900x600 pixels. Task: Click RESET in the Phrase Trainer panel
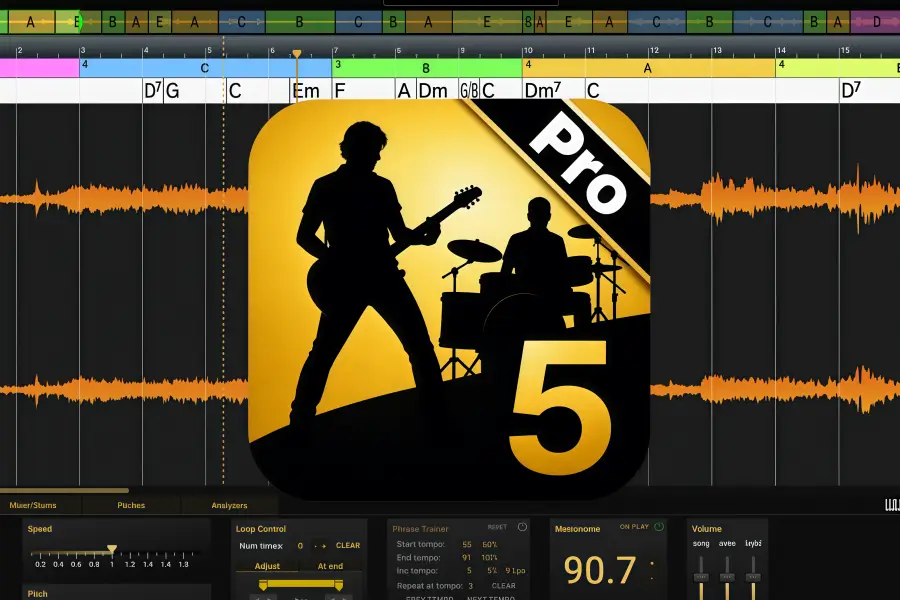[497, 527]
